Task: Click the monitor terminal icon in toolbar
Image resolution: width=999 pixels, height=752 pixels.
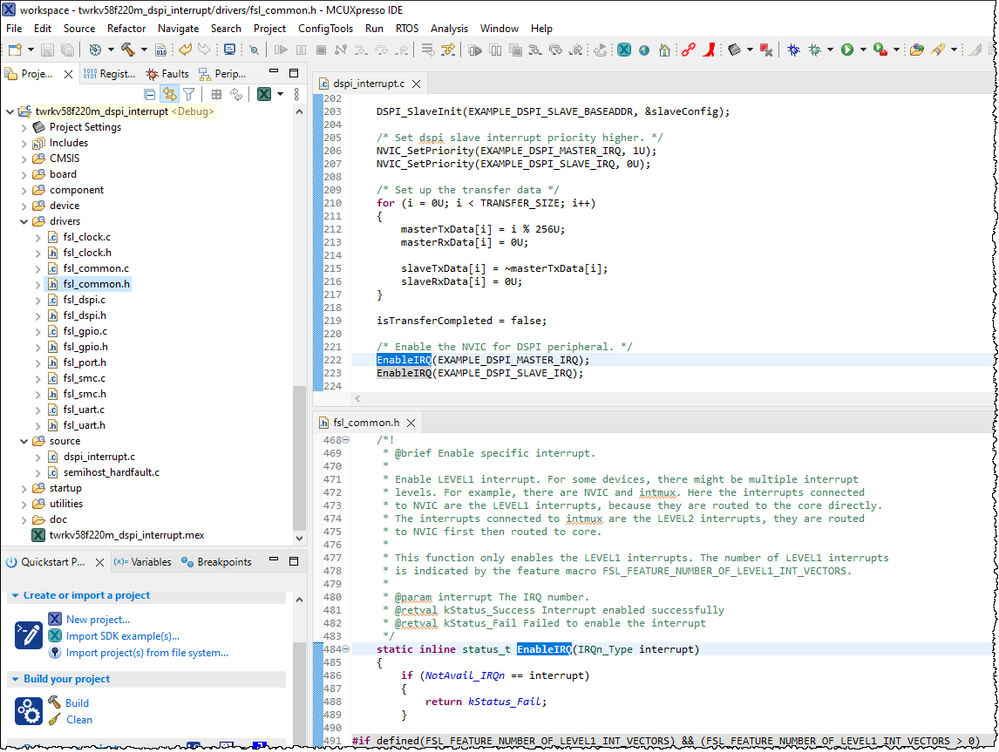Action: (x=229, y=49)
